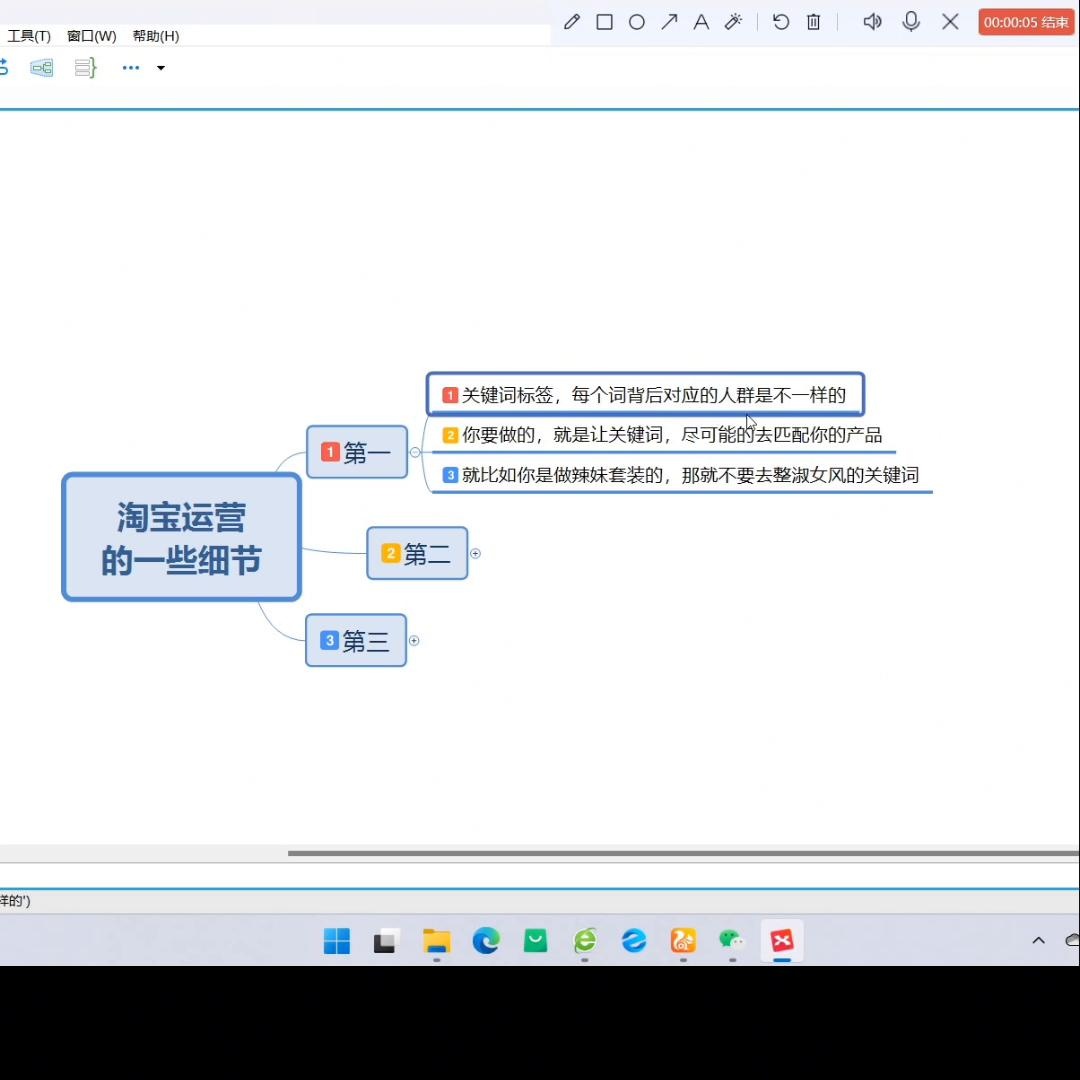Click priority 2 marker on 你要做的 subtopic
The width and height of the screenshot is (1080, 1080).
450,435
